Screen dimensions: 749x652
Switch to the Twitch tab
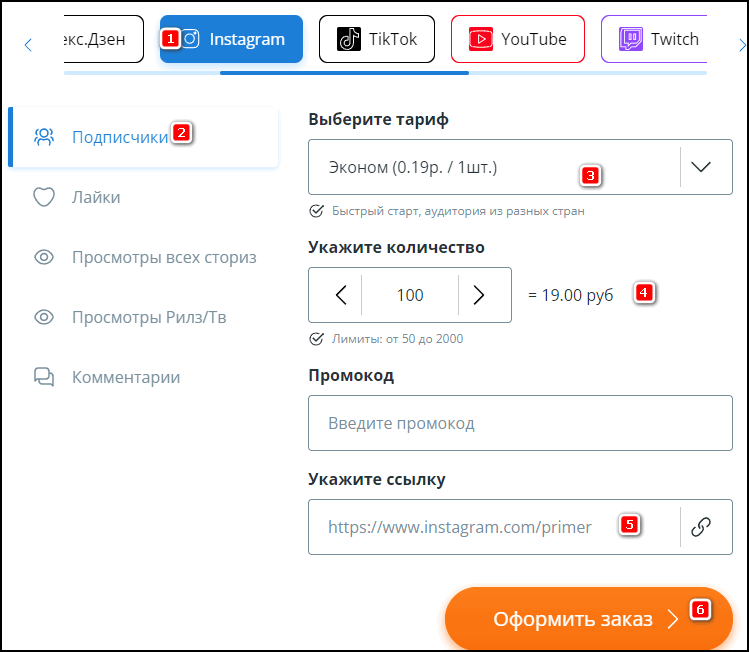(653, 39)
